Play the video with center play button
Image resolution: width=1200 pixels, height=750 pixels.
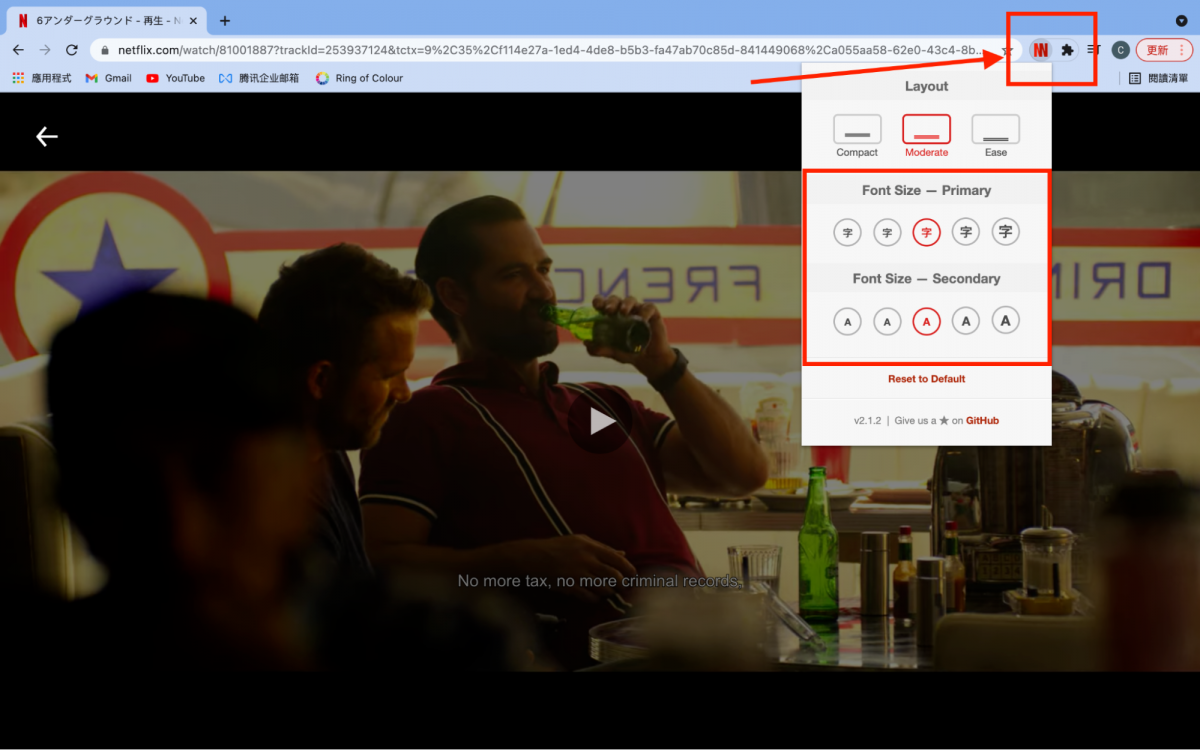(600, 421)
